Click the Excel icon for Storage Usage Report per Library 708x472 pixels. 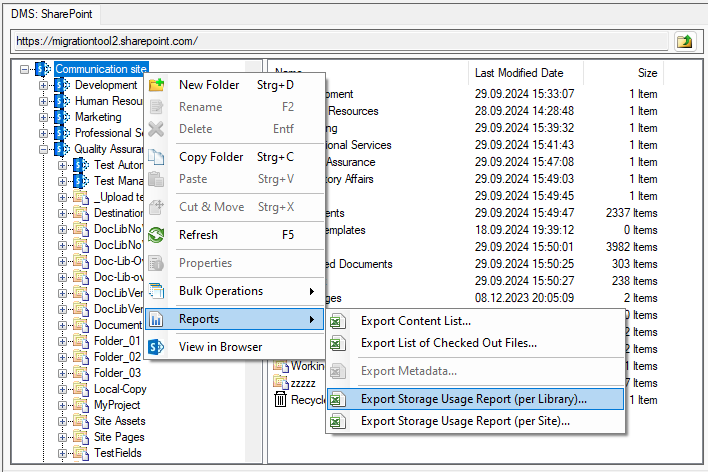337,399
